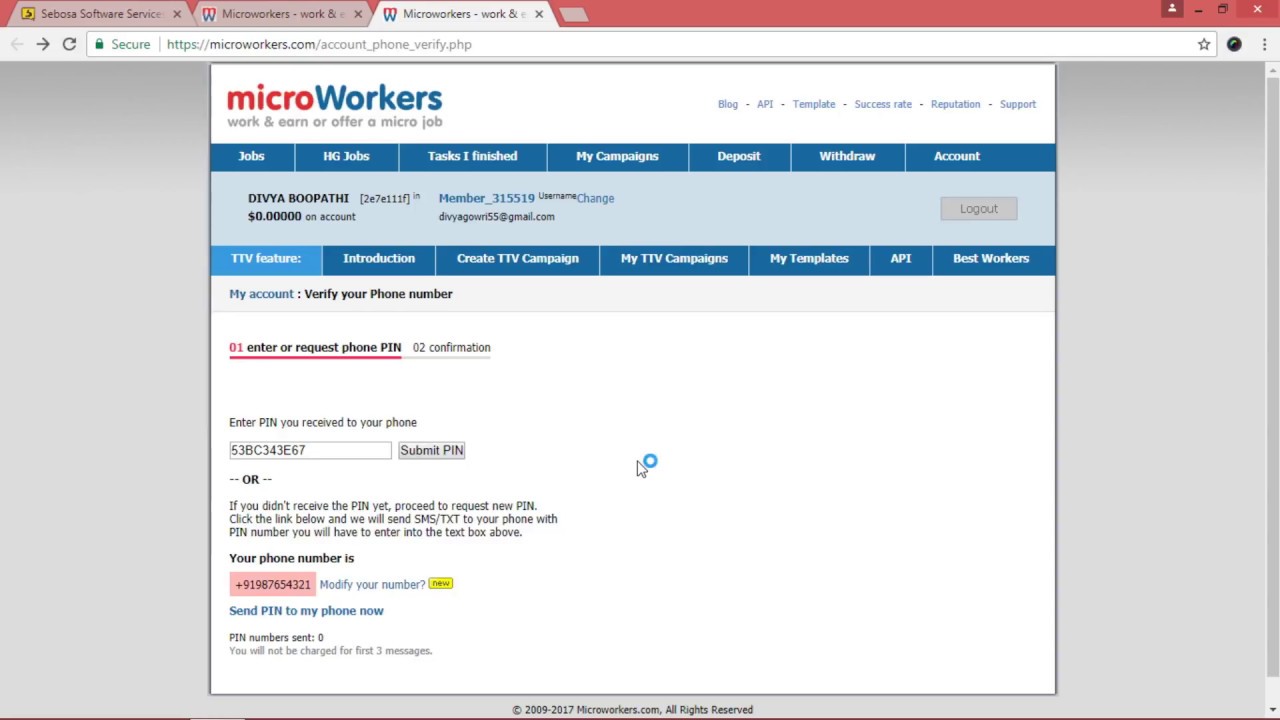
Task: Open the Blog link
Action: [728, 104]
